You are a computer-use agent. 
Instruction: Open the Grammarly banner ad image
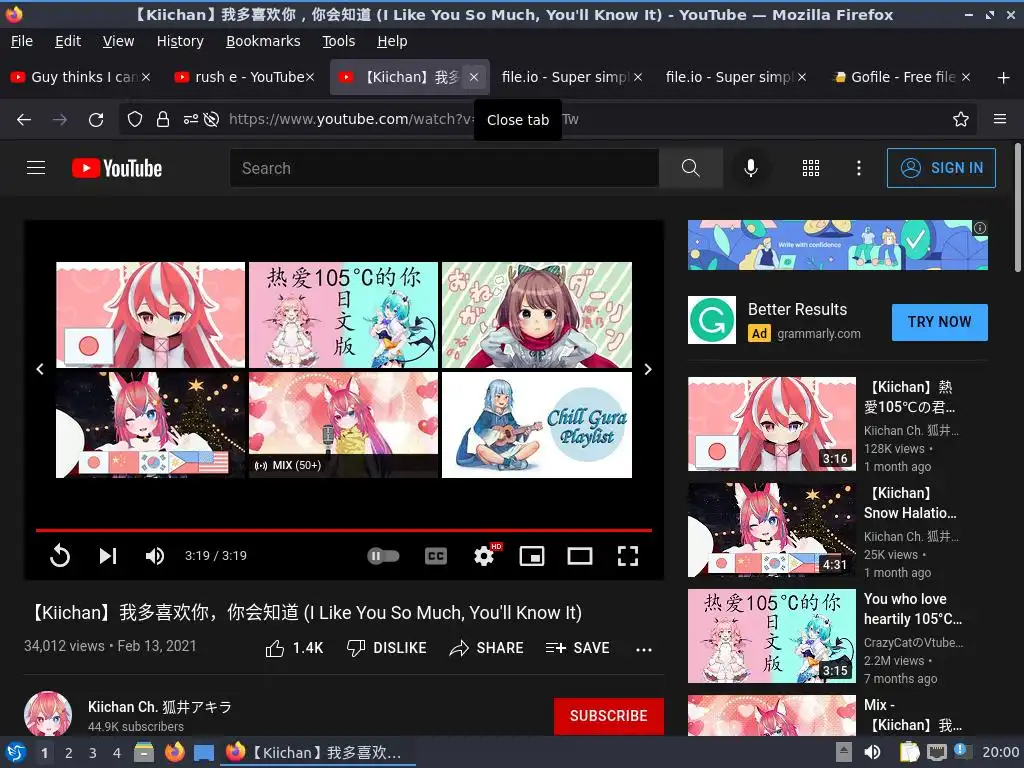[x=838, y=245]
